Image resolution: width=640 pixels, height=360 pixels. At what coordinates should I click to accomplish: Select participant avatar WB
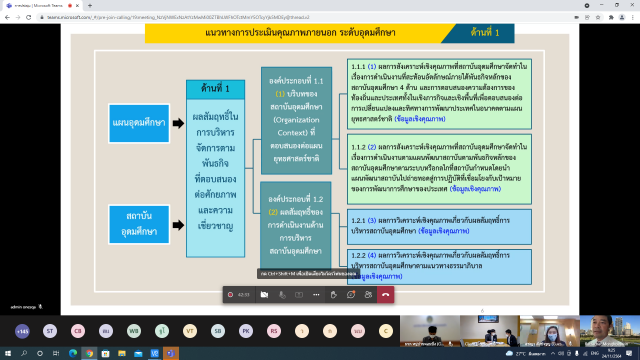(134, 331)
